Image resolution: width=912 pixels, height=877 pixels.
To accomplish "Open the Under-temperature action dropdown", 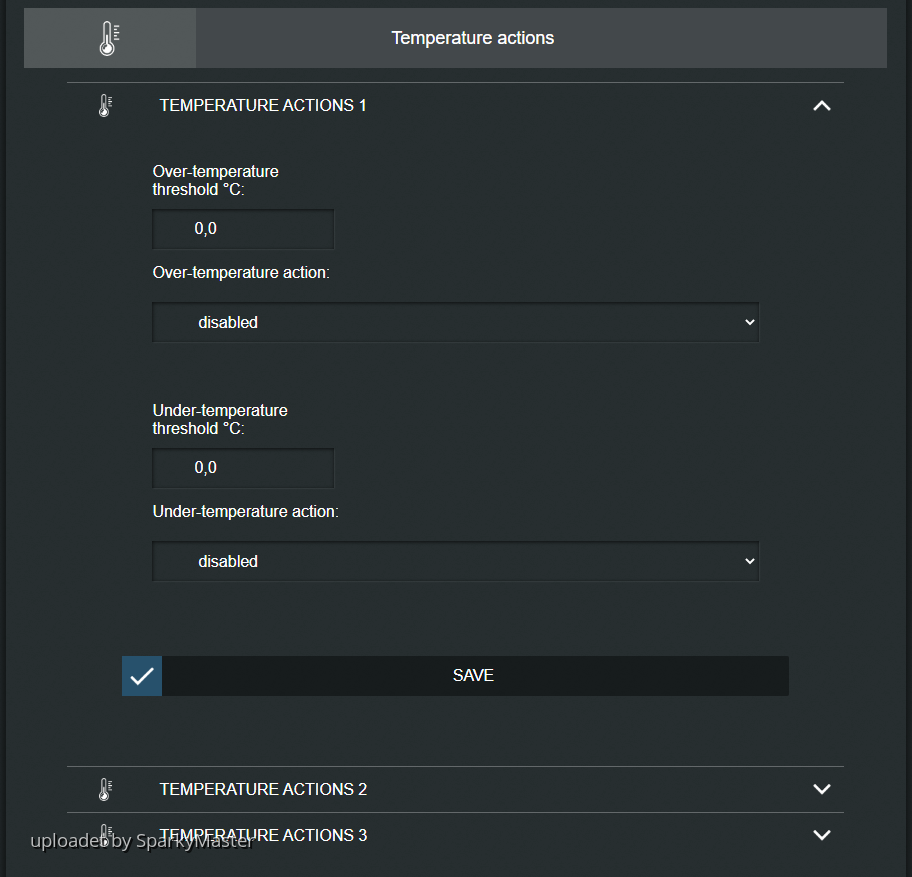I will pos(455,561).
